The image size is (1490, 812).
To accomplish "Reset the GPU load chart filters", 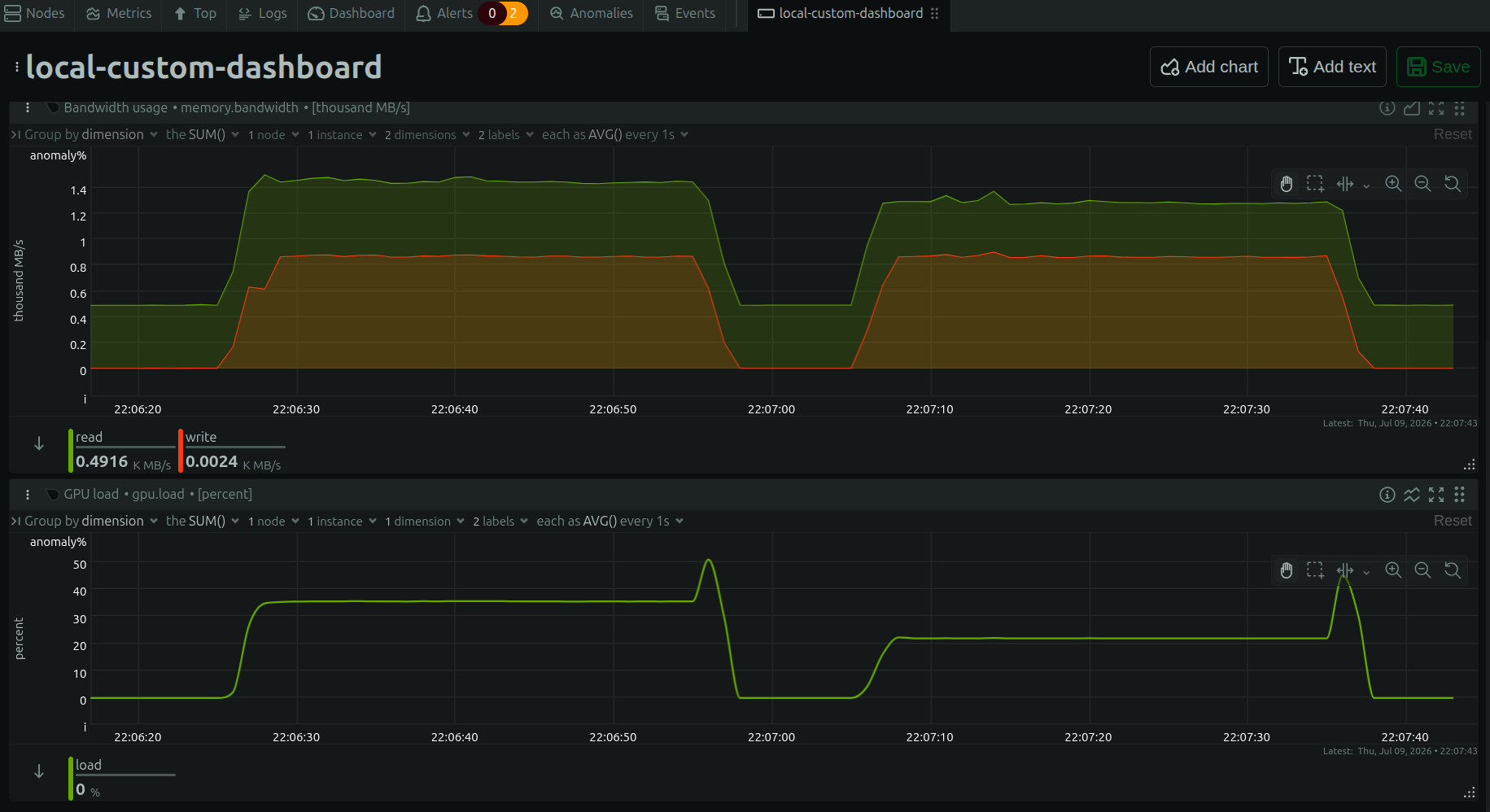I will 1453,521.
